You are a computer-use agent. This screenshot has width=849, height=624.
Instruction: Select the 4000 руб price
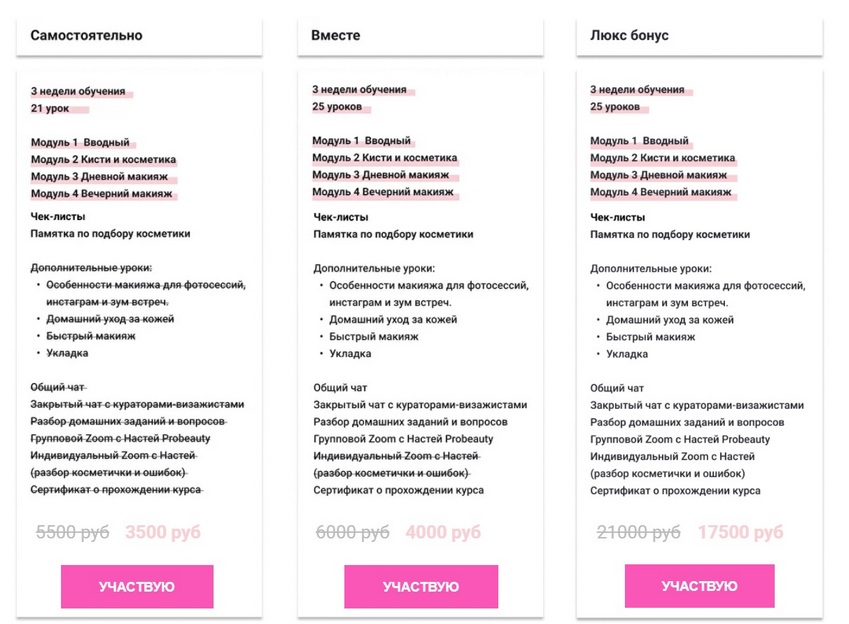[443, 533]
